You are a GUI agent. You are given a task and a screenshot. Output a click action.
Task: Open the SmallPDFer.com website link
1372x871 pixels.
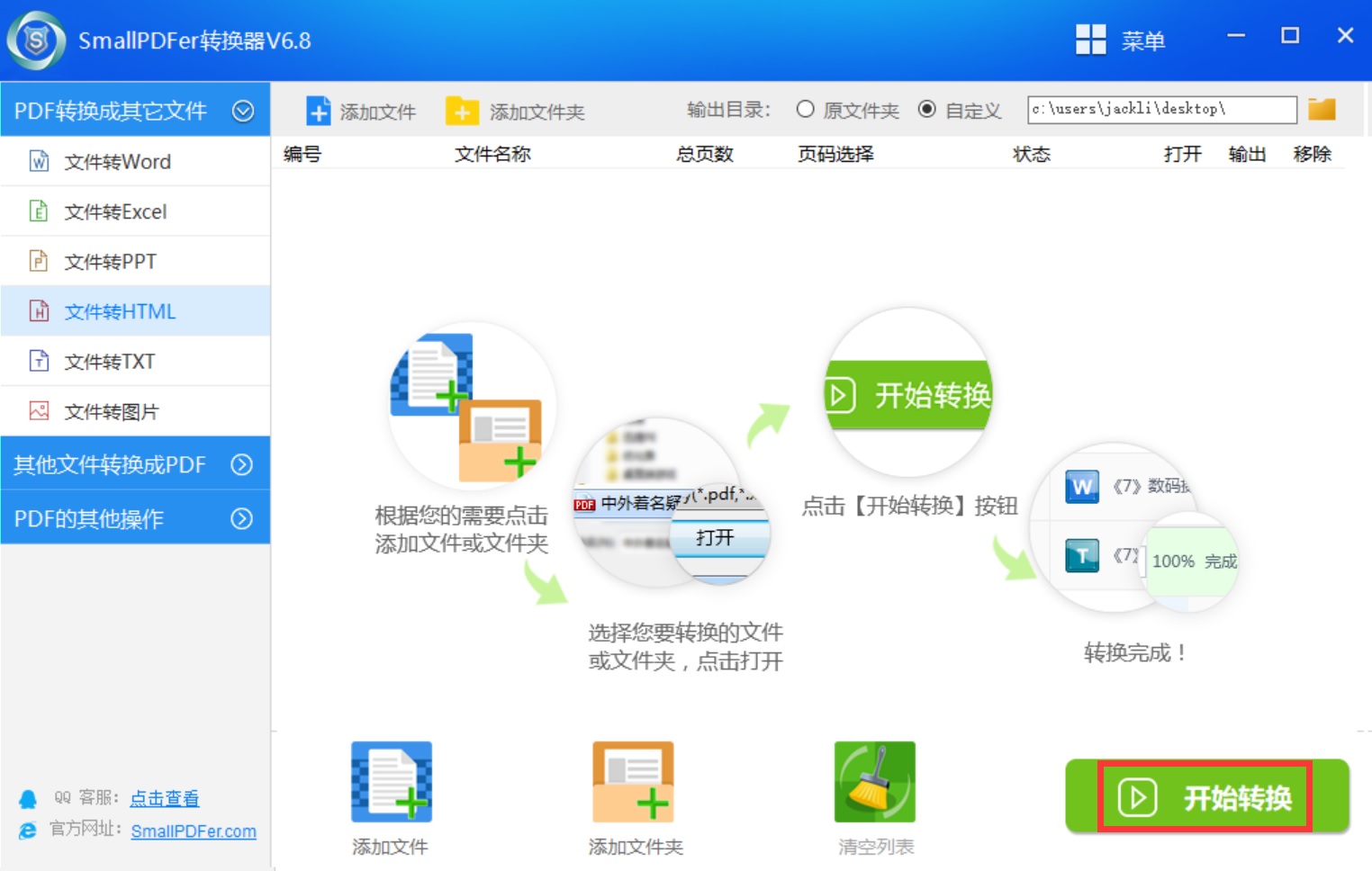[194, 831]
